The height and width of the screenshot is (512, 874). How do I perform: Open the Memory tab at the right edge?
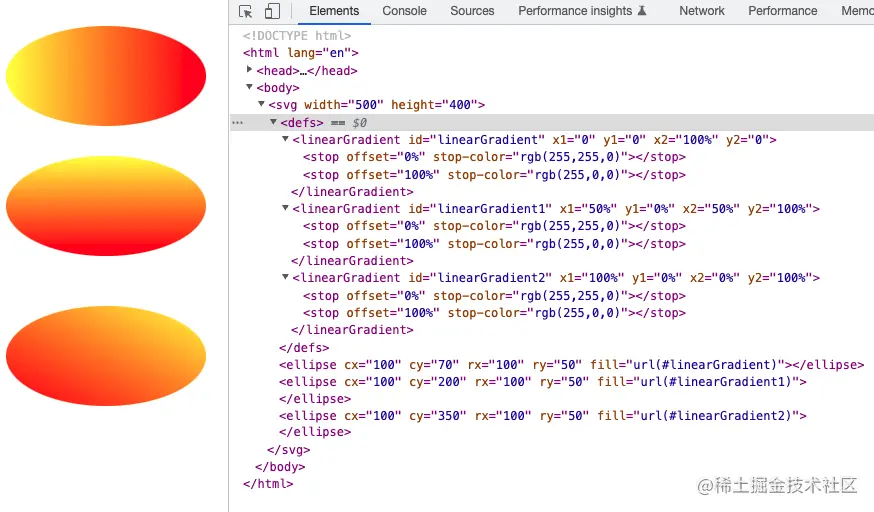[857, 11]
